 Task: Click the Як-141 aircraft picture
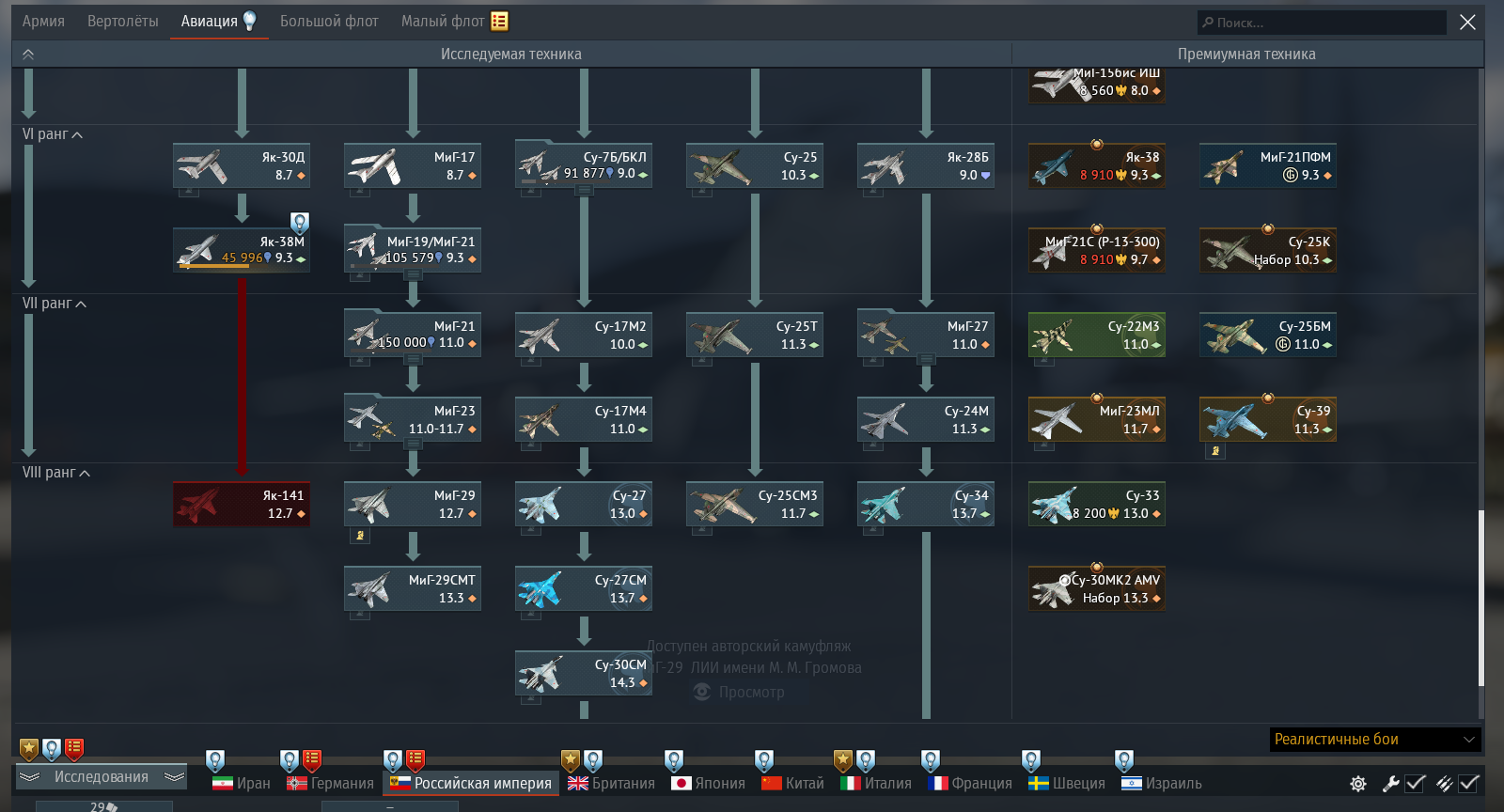pyautogui.click(x=199, y=505)
